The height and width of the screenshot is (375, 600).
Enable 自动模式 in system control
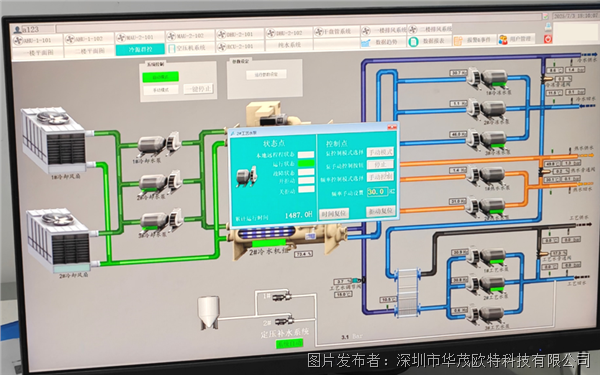[160, 77]
